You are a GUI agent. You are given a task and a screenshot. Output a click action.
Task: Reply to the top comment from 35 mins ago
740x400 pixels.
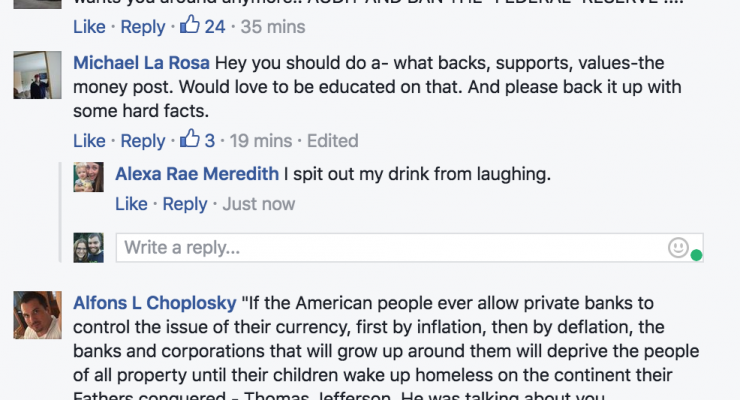[x=143, y=26]
